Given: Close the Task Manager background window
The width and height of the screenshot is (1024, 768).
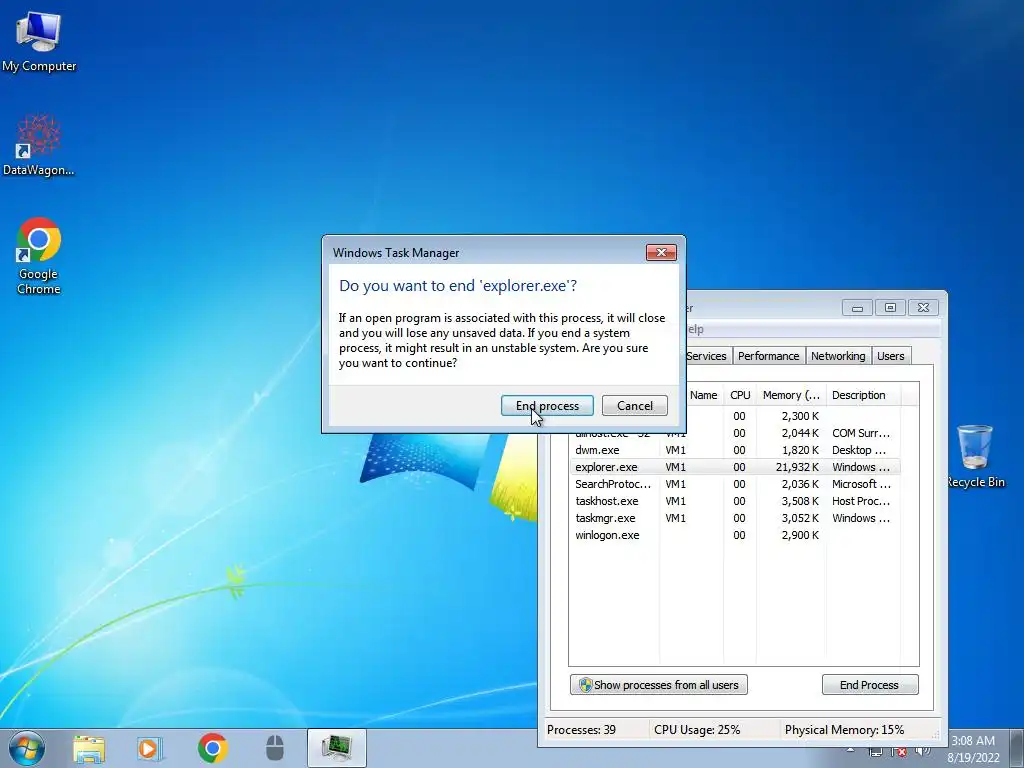Looking at the screenshot, I should point(923,308).
